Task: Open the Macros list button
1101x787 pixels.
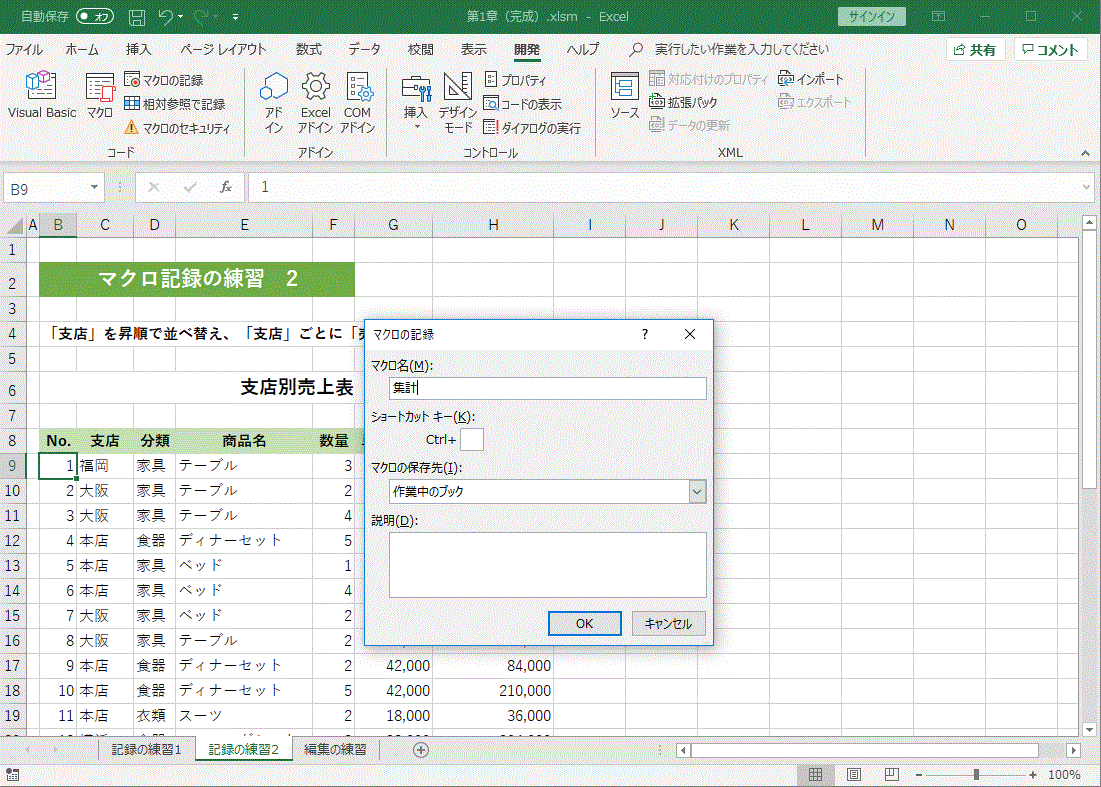Action: 100,95
